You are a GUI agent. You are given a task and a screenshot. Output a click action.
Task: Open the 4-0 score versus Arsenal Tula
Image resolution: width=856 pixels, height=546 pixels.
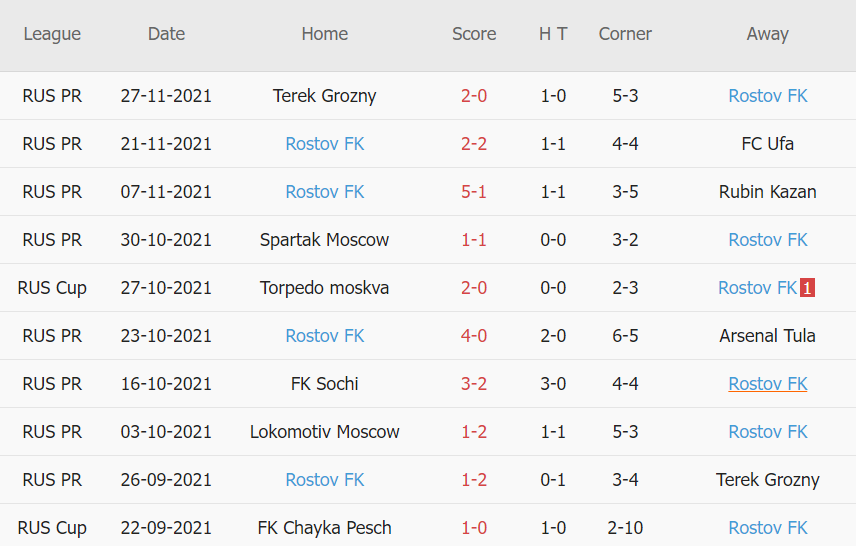[x=474, y=336]
